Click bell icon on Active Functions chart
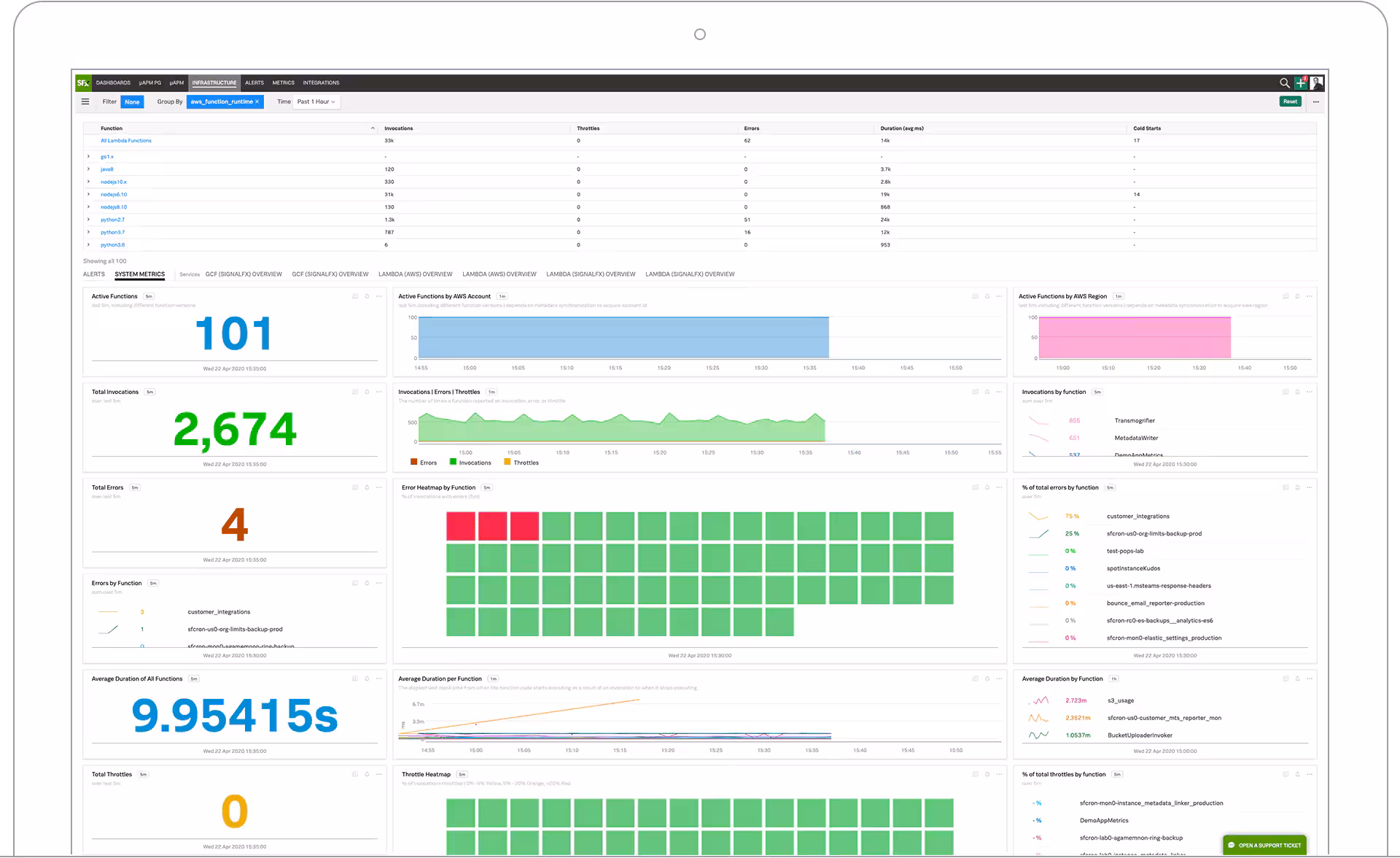This screenshot has width=1400, height=858. tap(367, 296)
